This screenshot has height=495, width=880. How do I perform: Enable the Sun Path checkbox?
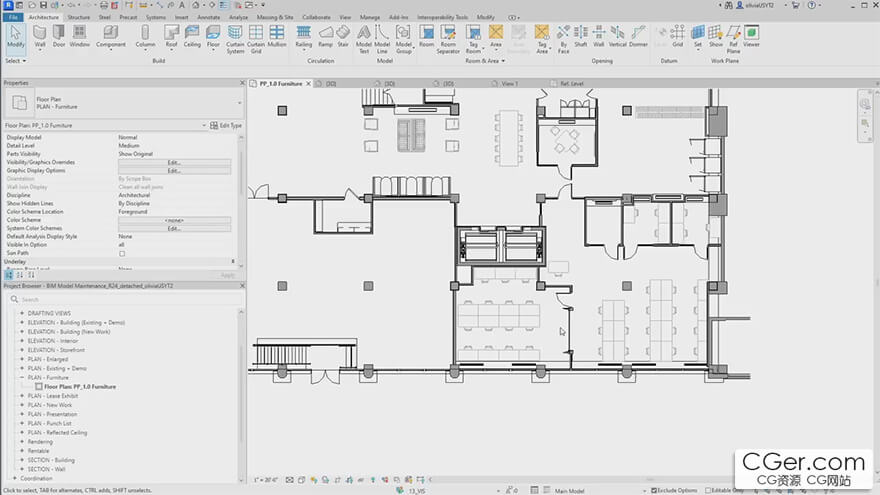point(122,254)
